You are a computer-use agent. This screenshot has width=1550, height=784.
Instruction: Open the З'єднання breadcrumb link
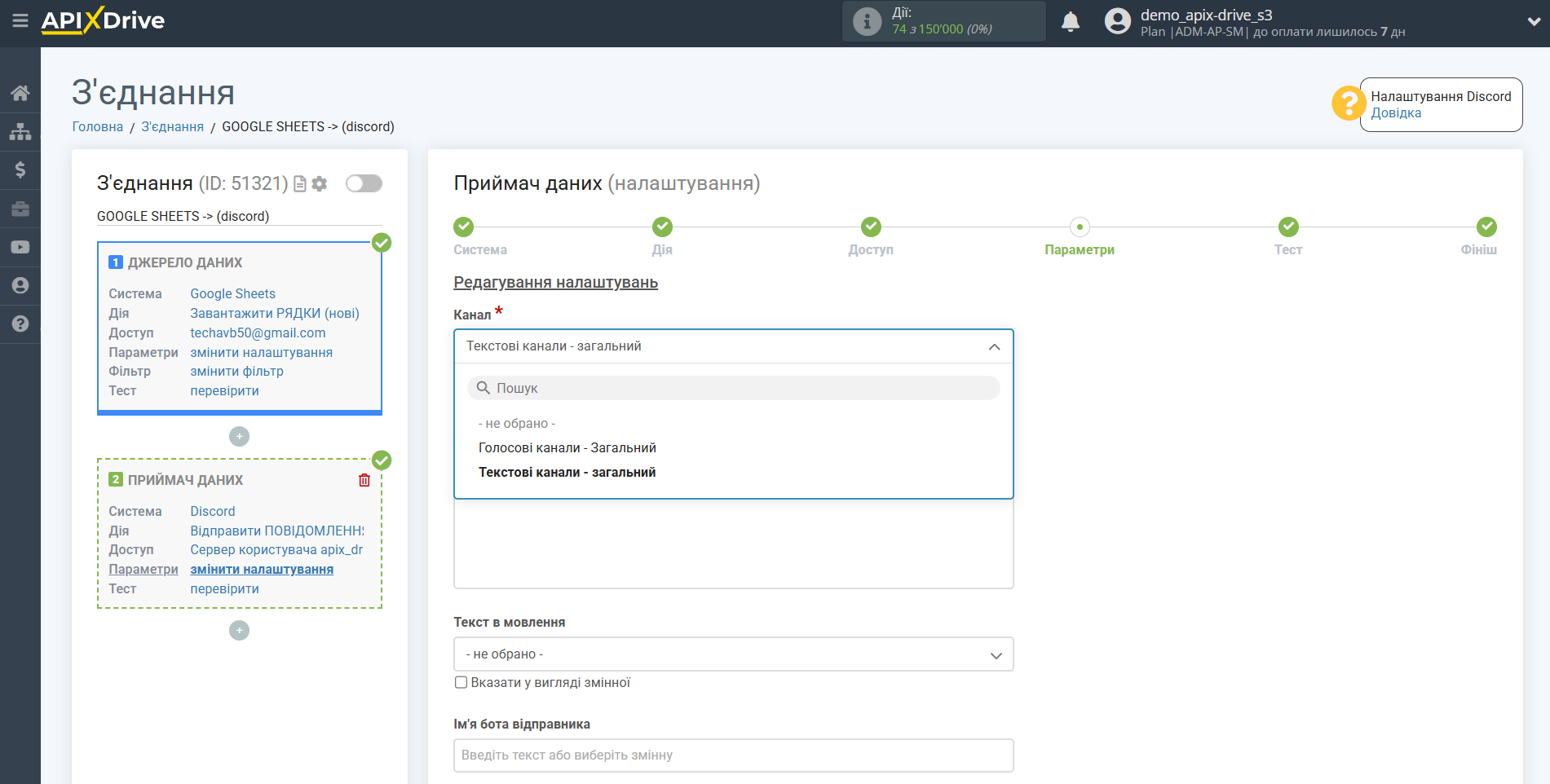(173, 126)
